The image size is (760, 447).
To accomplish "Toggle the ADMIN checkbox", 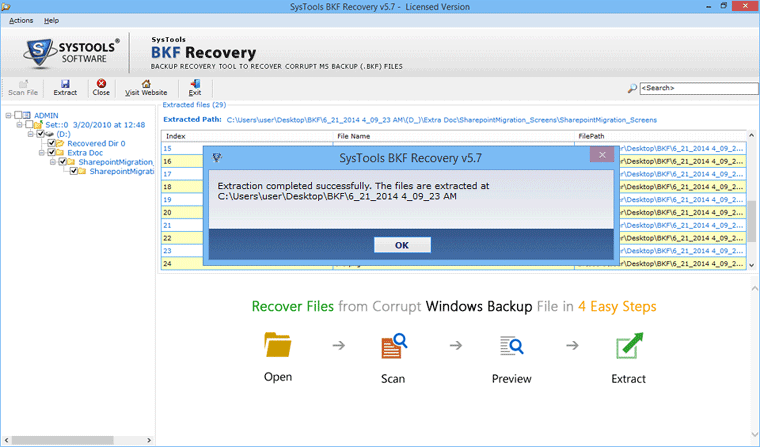I will (x=18, y=115).
